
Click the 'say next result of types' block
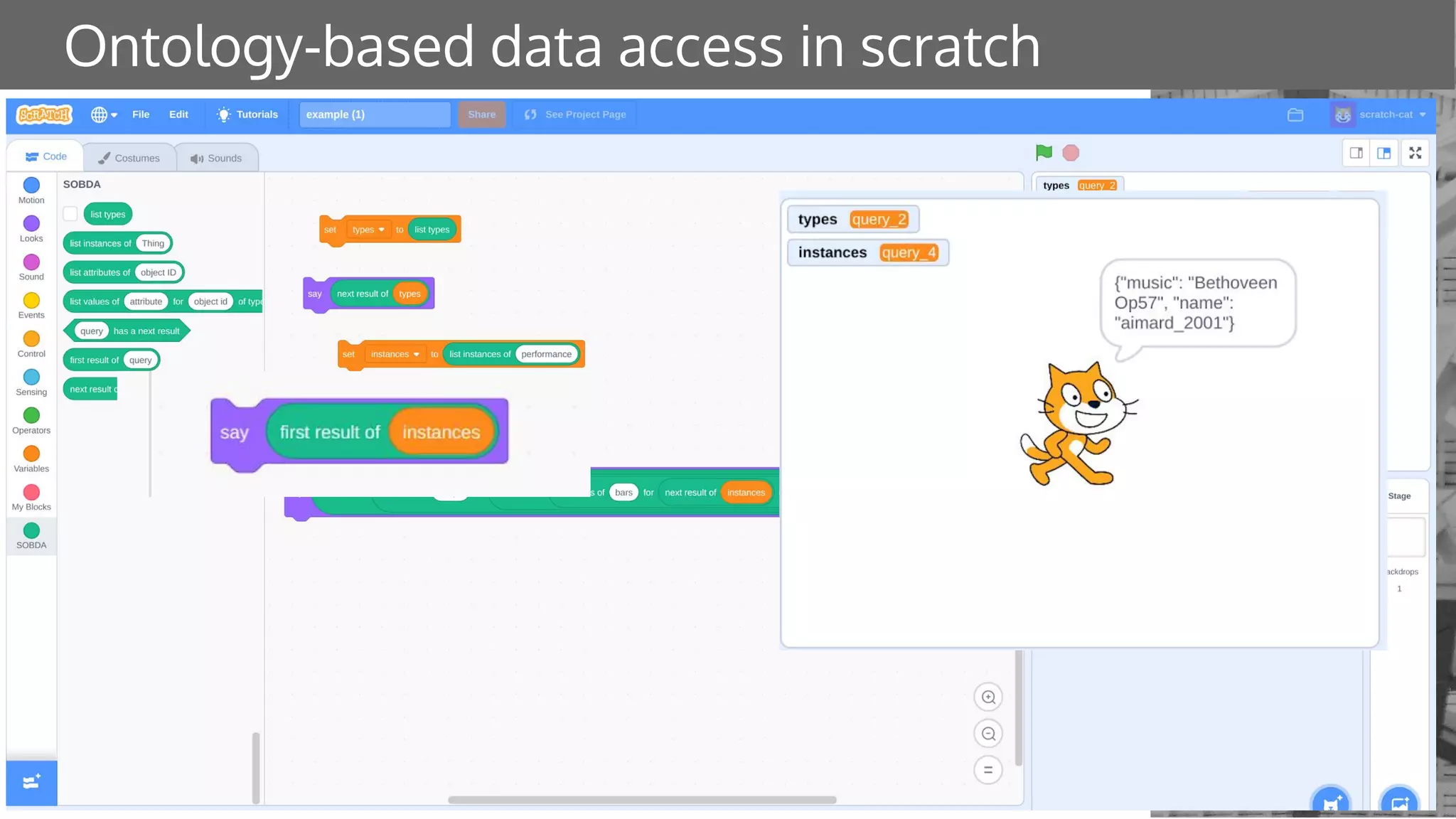point(314,294)
